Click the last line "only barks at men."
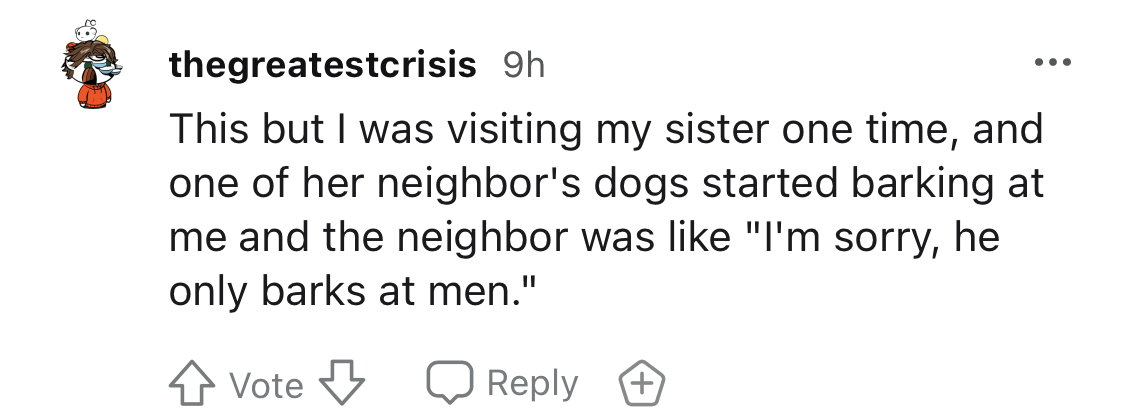Viewport: 1125px width, 413px height. (x=353, y=290)
